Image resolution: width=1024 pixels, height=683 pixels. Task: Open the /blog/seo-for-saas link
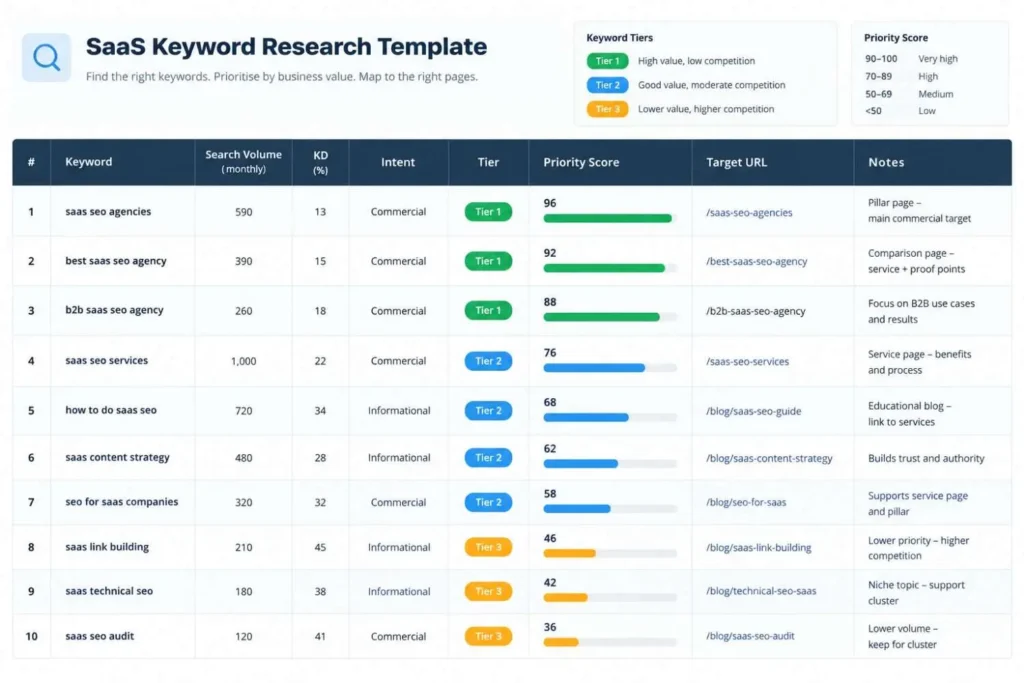[746, 502]
